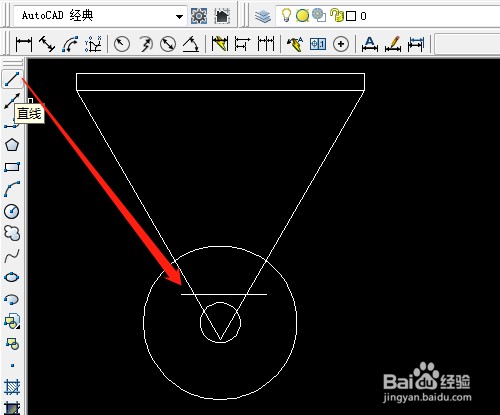
Task: Select the Arc drawing tool
Action: coord(12,189)
